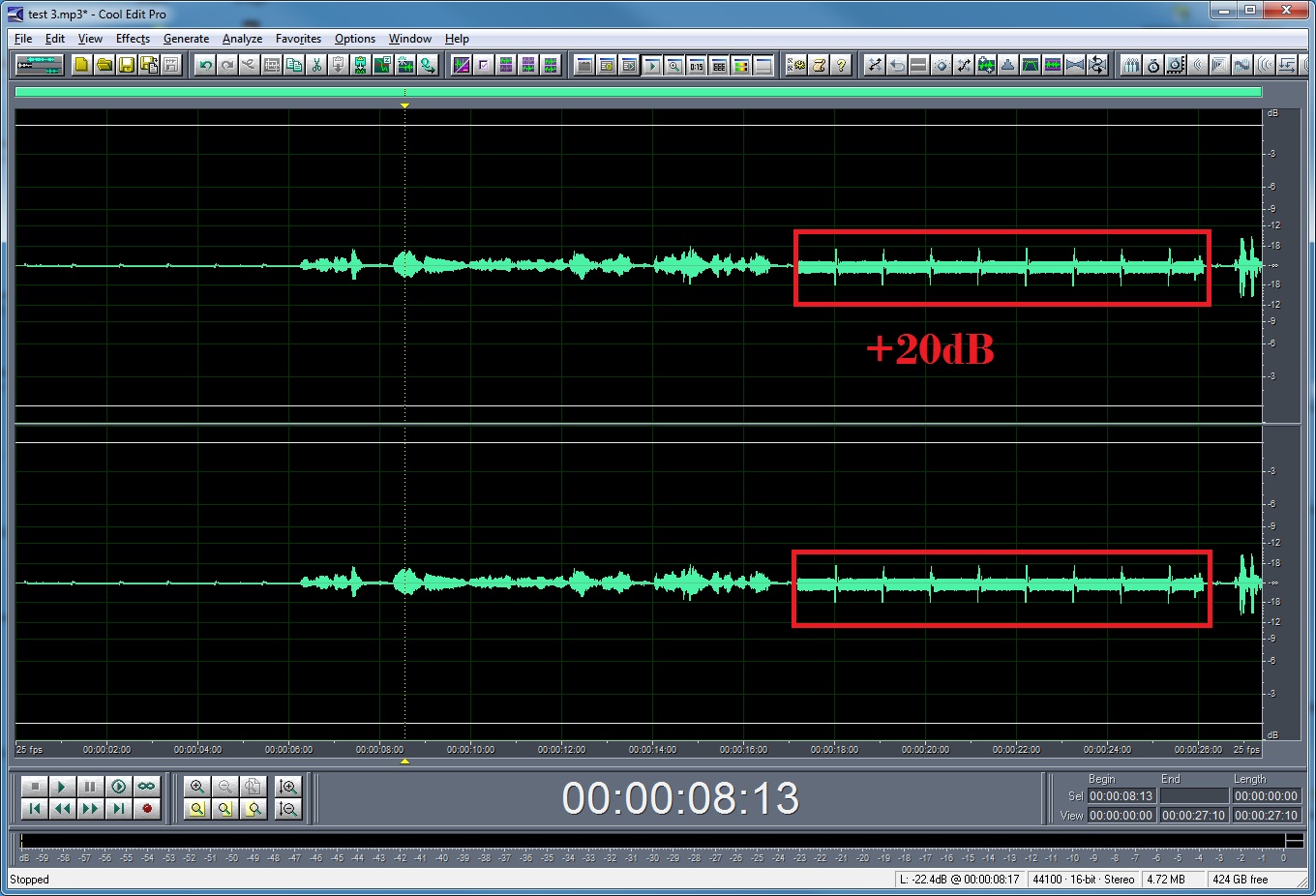The height and width of the screenshot is (896, 1316).
Task: Click Play to End circled play button
Action: (118, 787)
